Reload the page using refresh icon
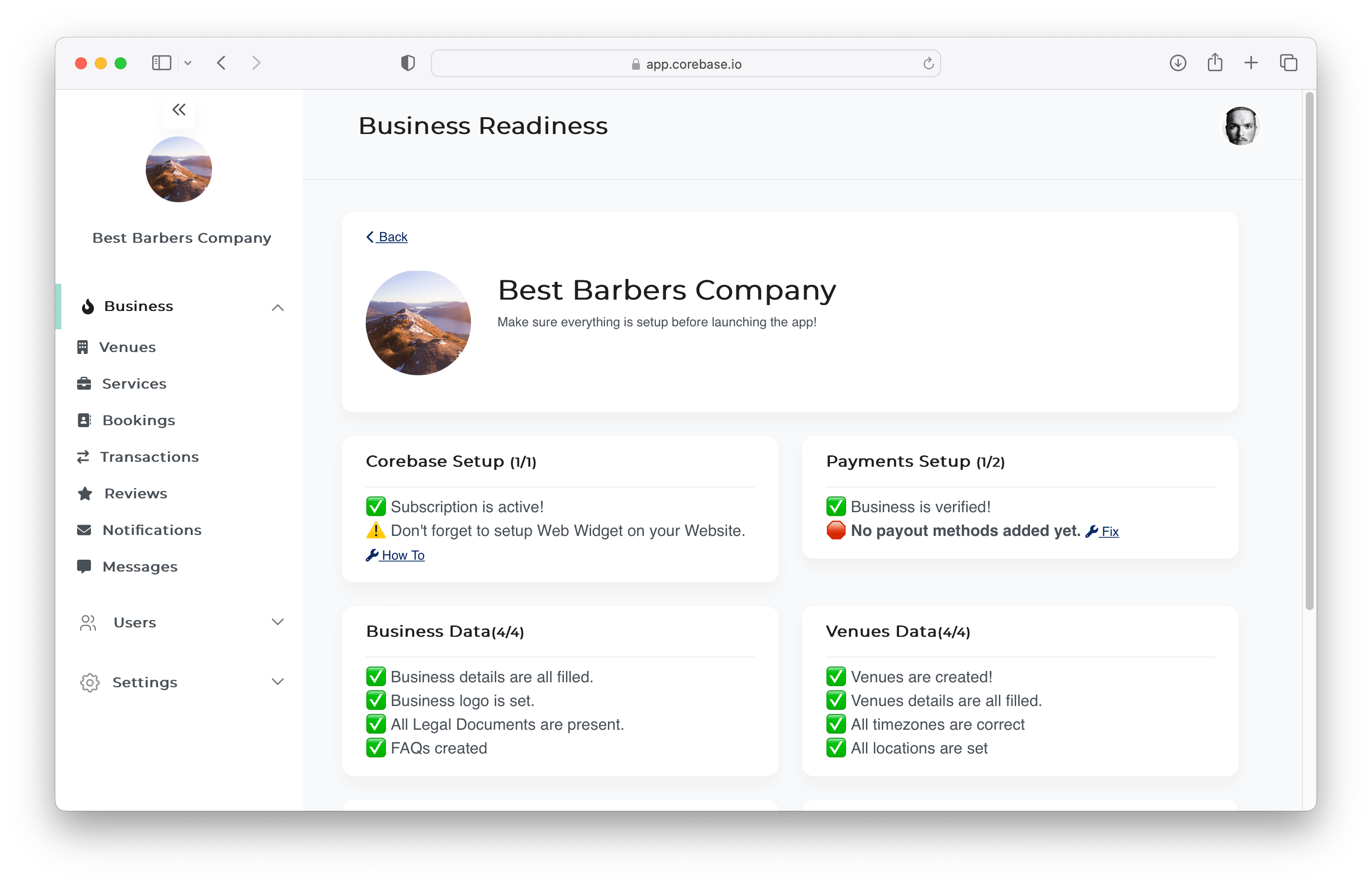This screenshot has width=1372, height=884. tap(928, 64)
